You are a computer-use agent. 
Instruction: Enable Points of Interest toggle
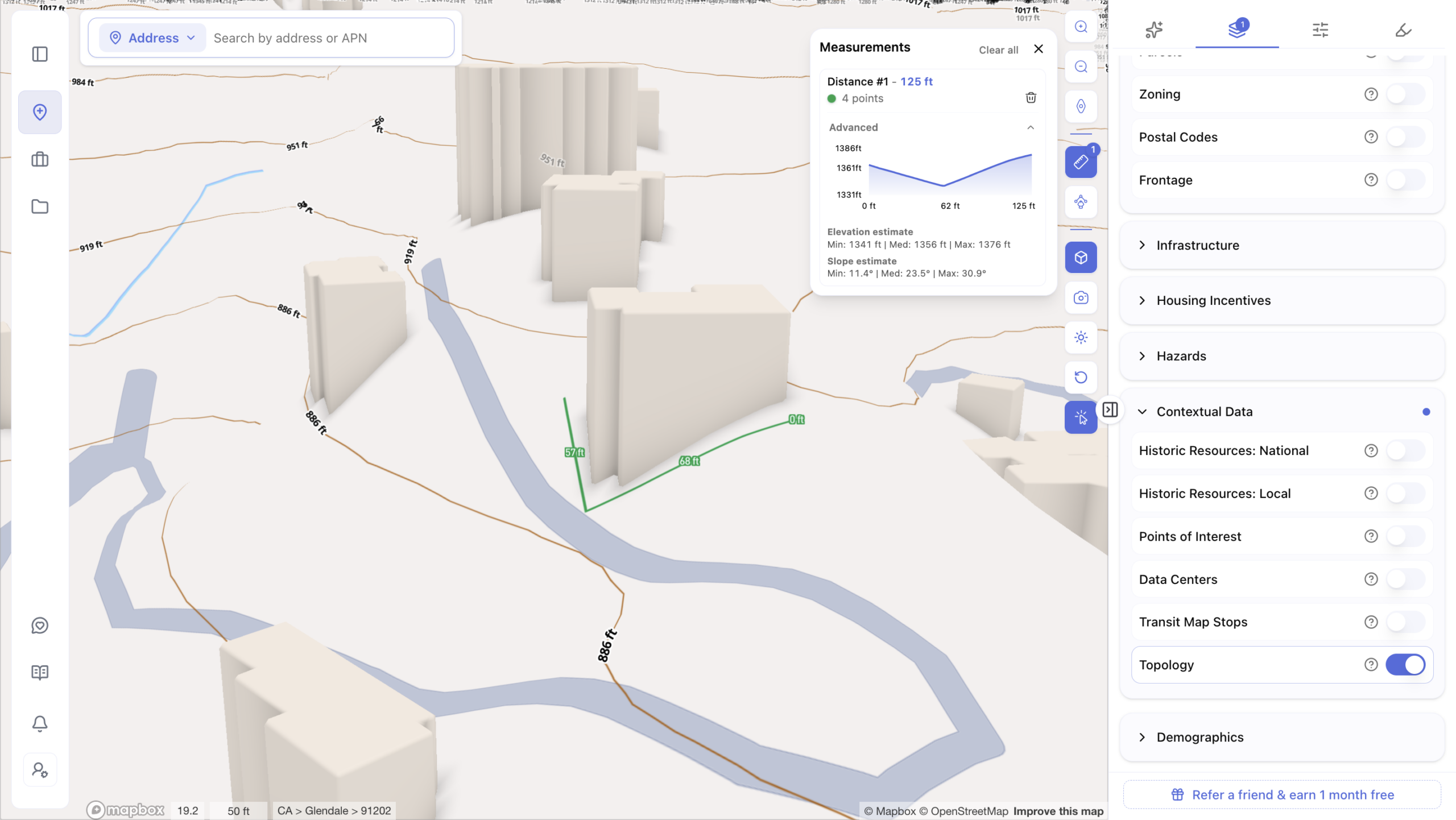click(1405, 536)
